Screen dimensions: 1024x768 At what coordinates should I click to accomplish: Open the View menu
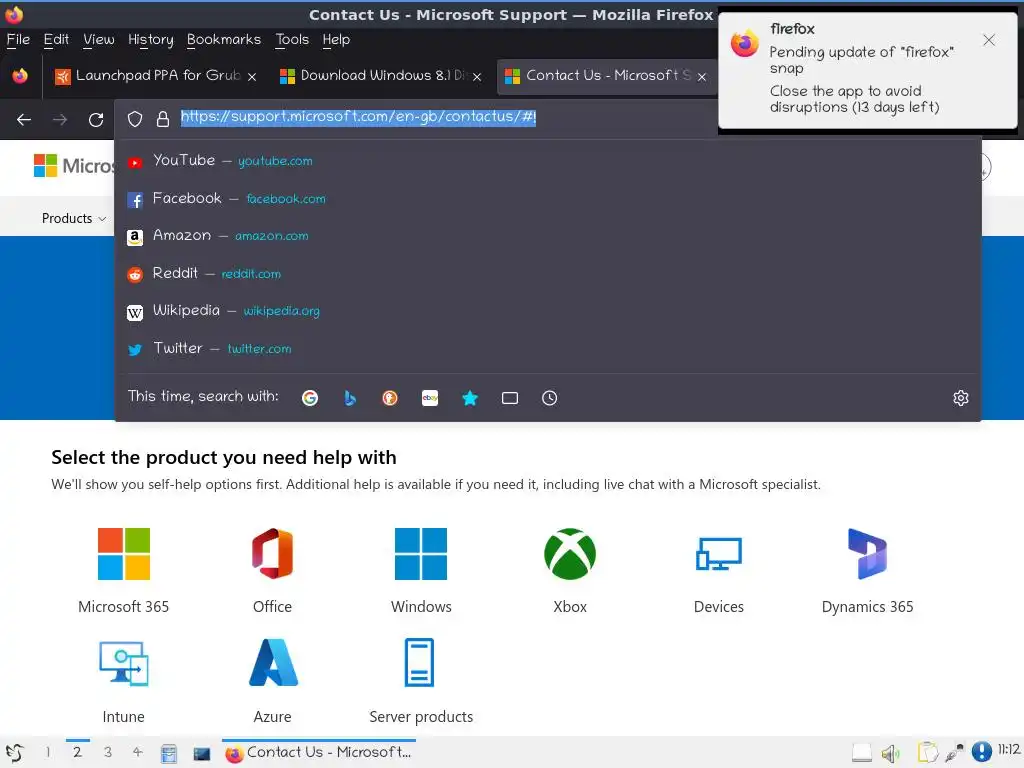point(99,40)
